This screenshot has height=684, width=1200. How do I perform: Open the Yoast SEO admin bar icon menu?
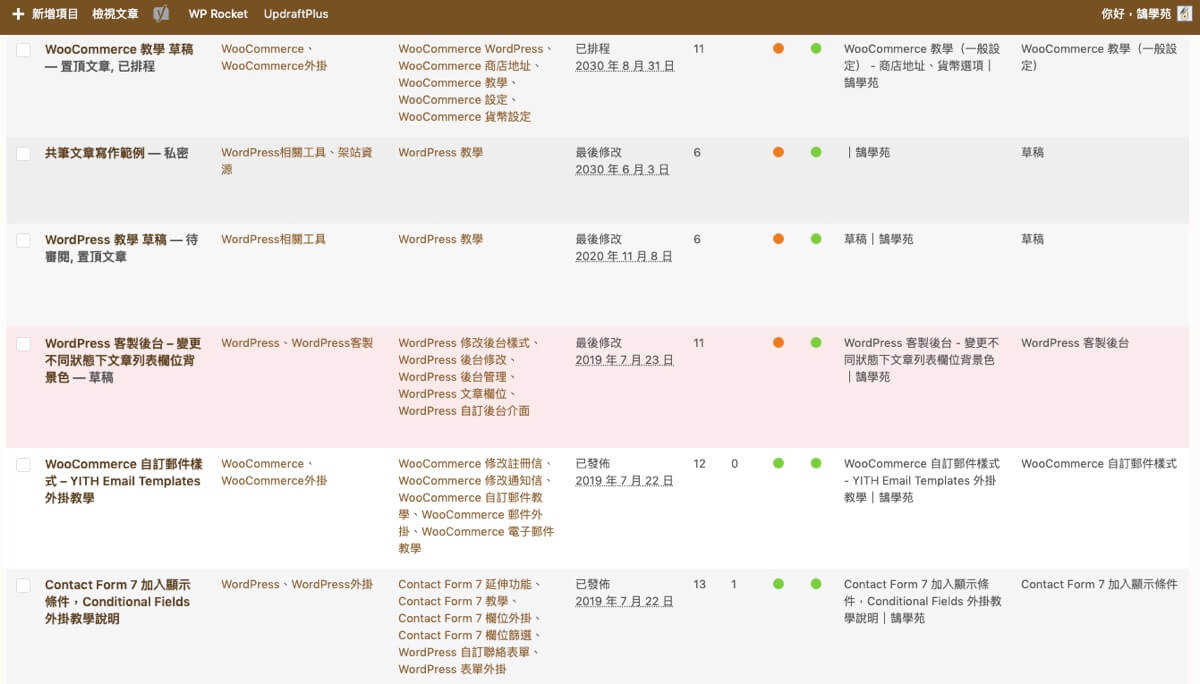(x=160, y=14)
